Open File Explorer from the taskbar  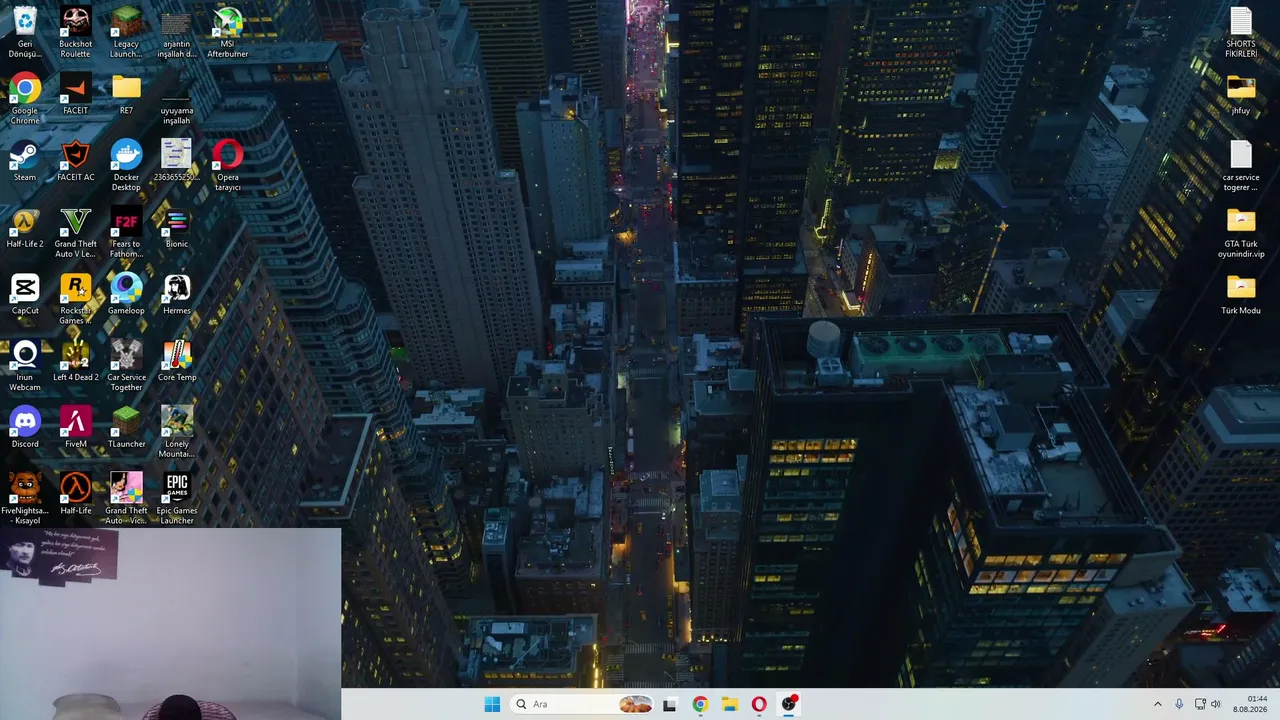729,704
